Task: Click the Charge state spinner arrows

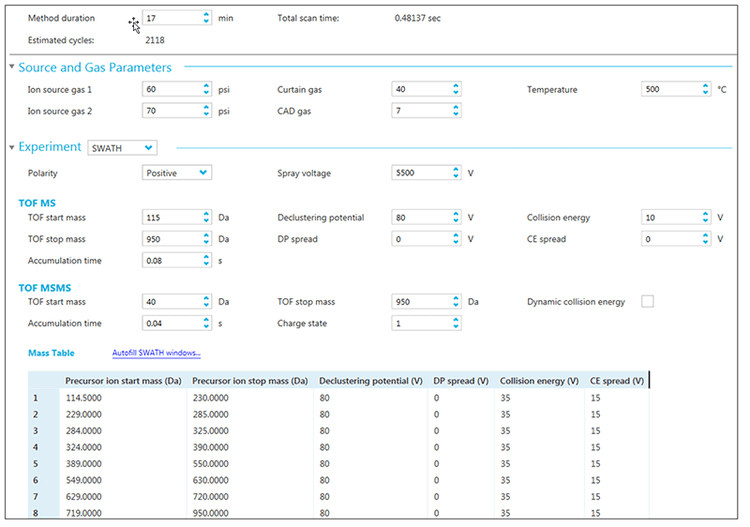Action: (x=455, y=323)
